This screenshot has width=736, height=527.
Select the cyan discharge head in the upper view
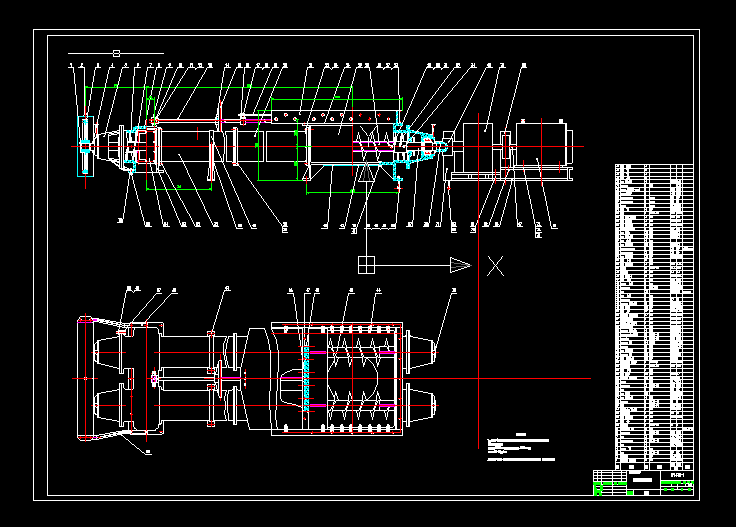pyautogui.click(x=419, y=146)
